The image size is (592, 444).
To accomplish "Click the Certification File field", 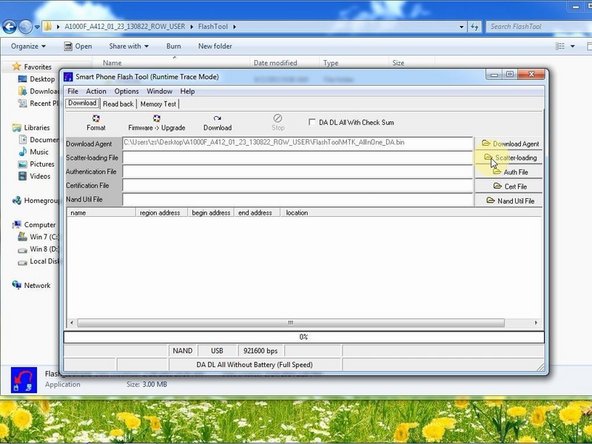I will coord(298,185).
